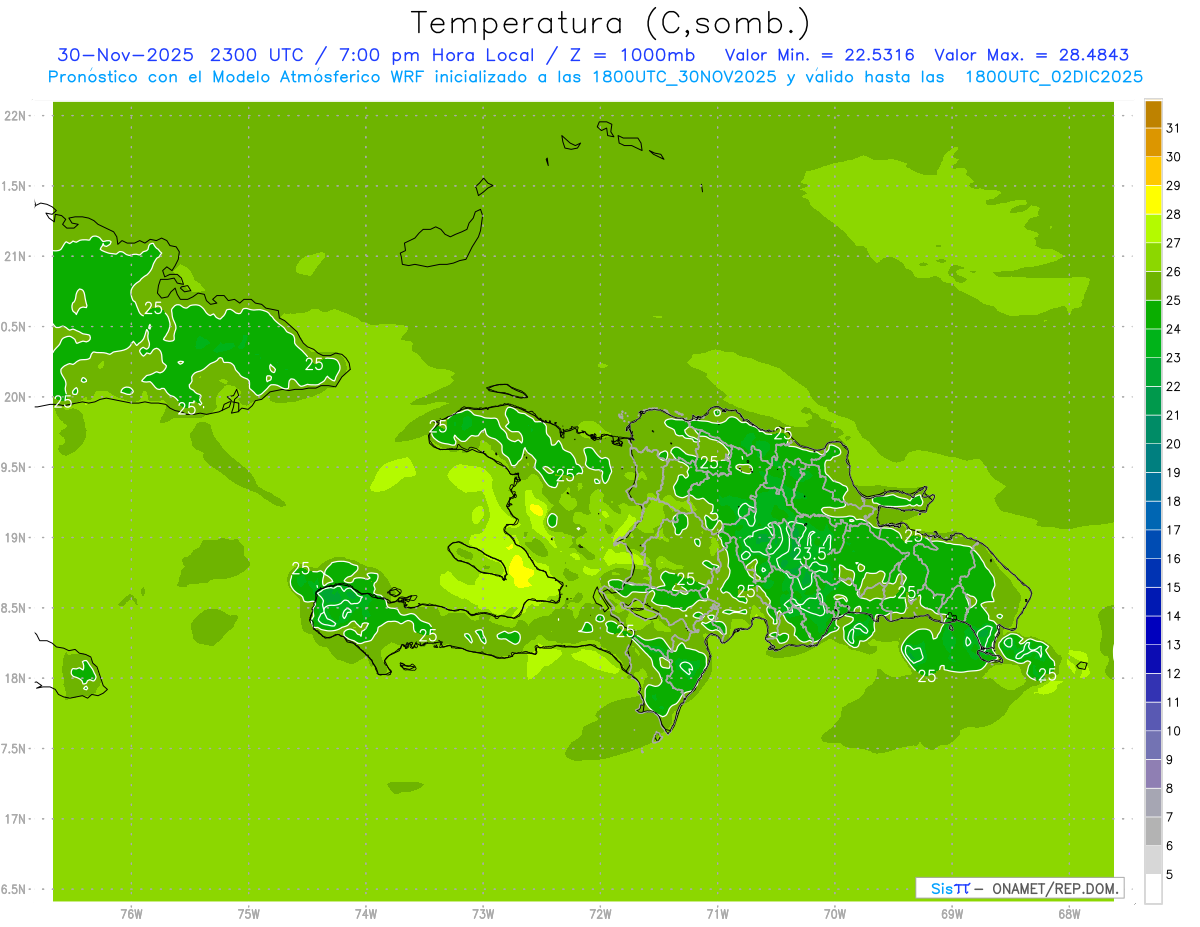Click the yellow warm spot in Haiti

(521, 571)
